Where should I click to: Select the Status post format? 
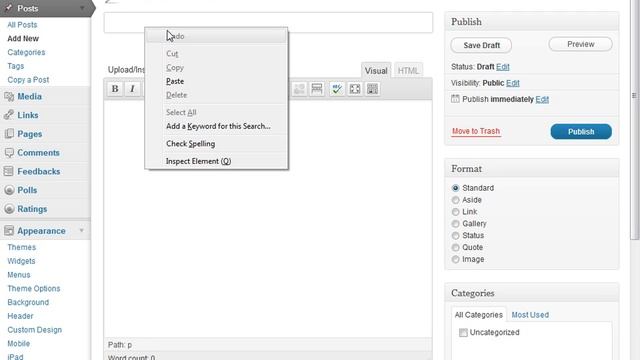[x=456, y=236]
